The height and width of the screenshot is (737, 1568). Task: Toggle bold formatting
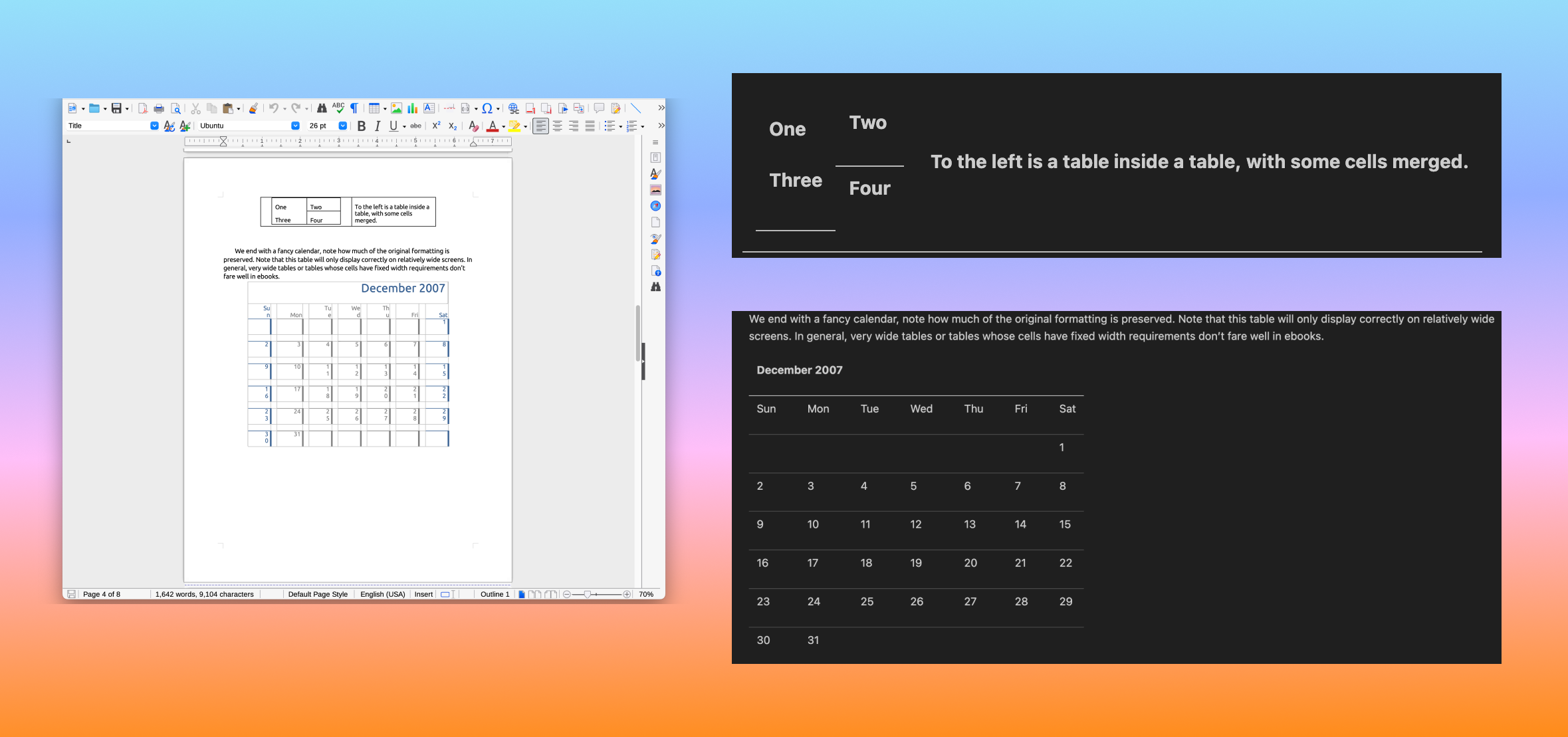362,126
